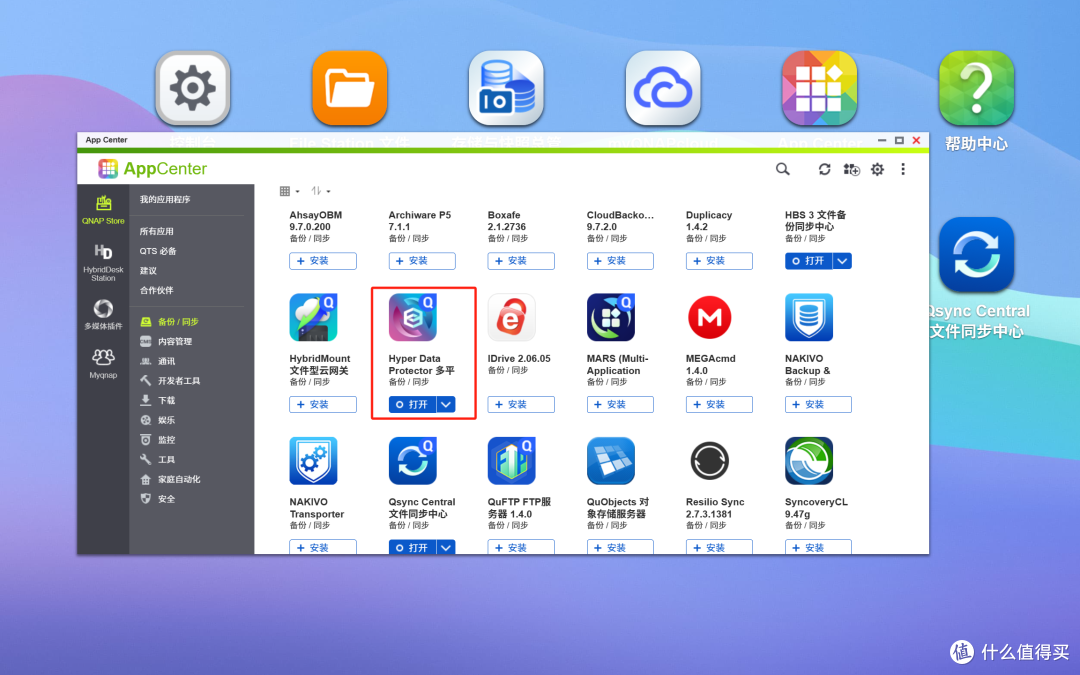Image resolution: width=1080 pixels, height=675 pixels.
Task: Open the myQNAPcloud desktop icon
Action: click(663, 88)
